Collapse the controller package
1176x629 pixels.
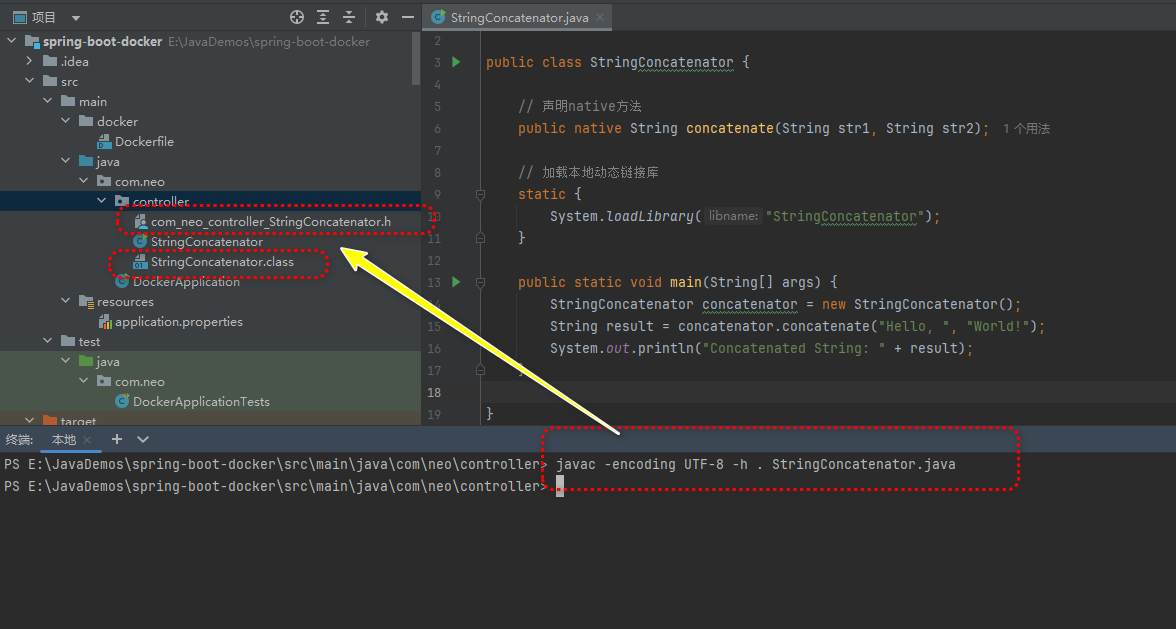101,201
